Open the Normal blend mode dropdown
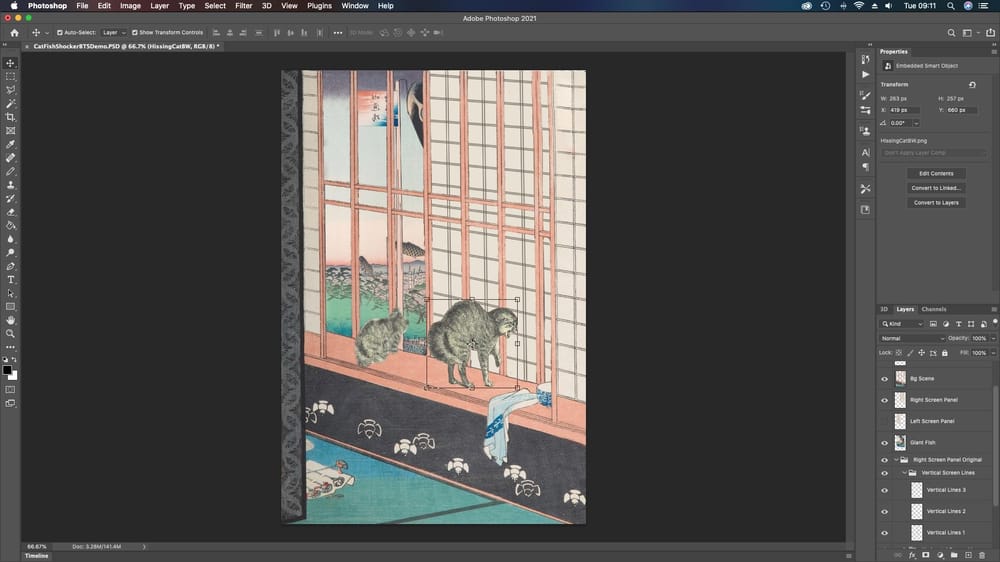1000x562 pixels. pos(912,338)
